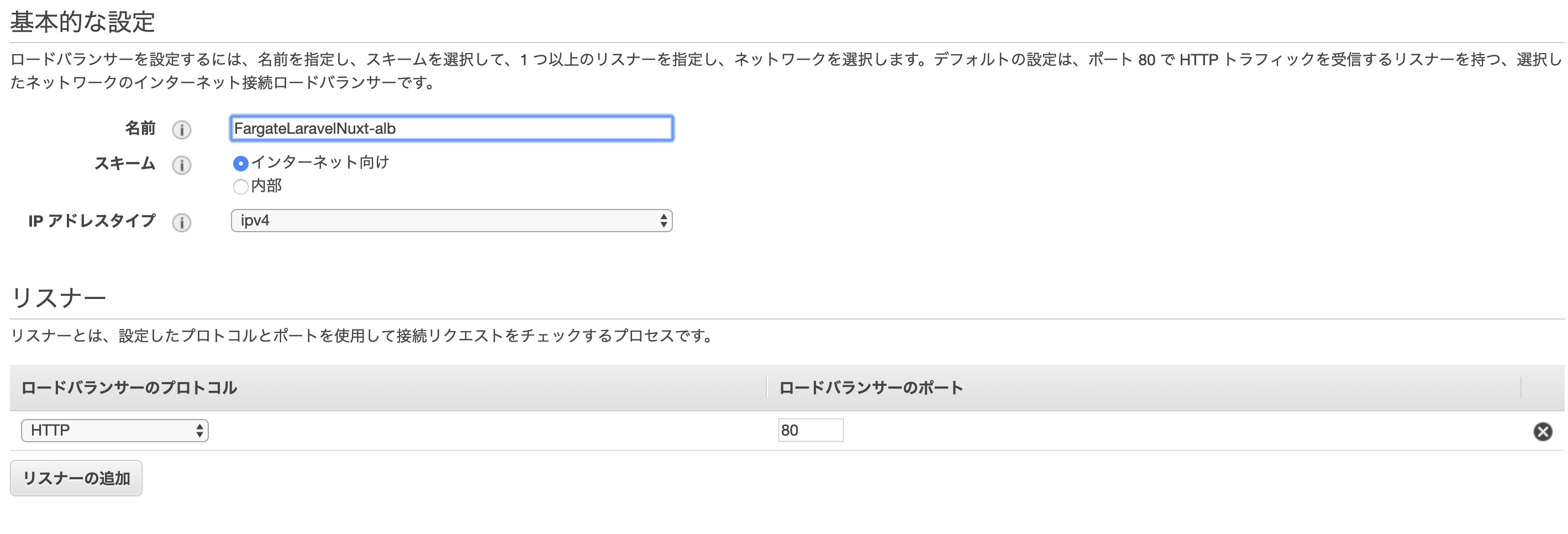This screenshot has width=1568, height=534.
Task: Click the スキーム field label
Action: coord(125,164)
